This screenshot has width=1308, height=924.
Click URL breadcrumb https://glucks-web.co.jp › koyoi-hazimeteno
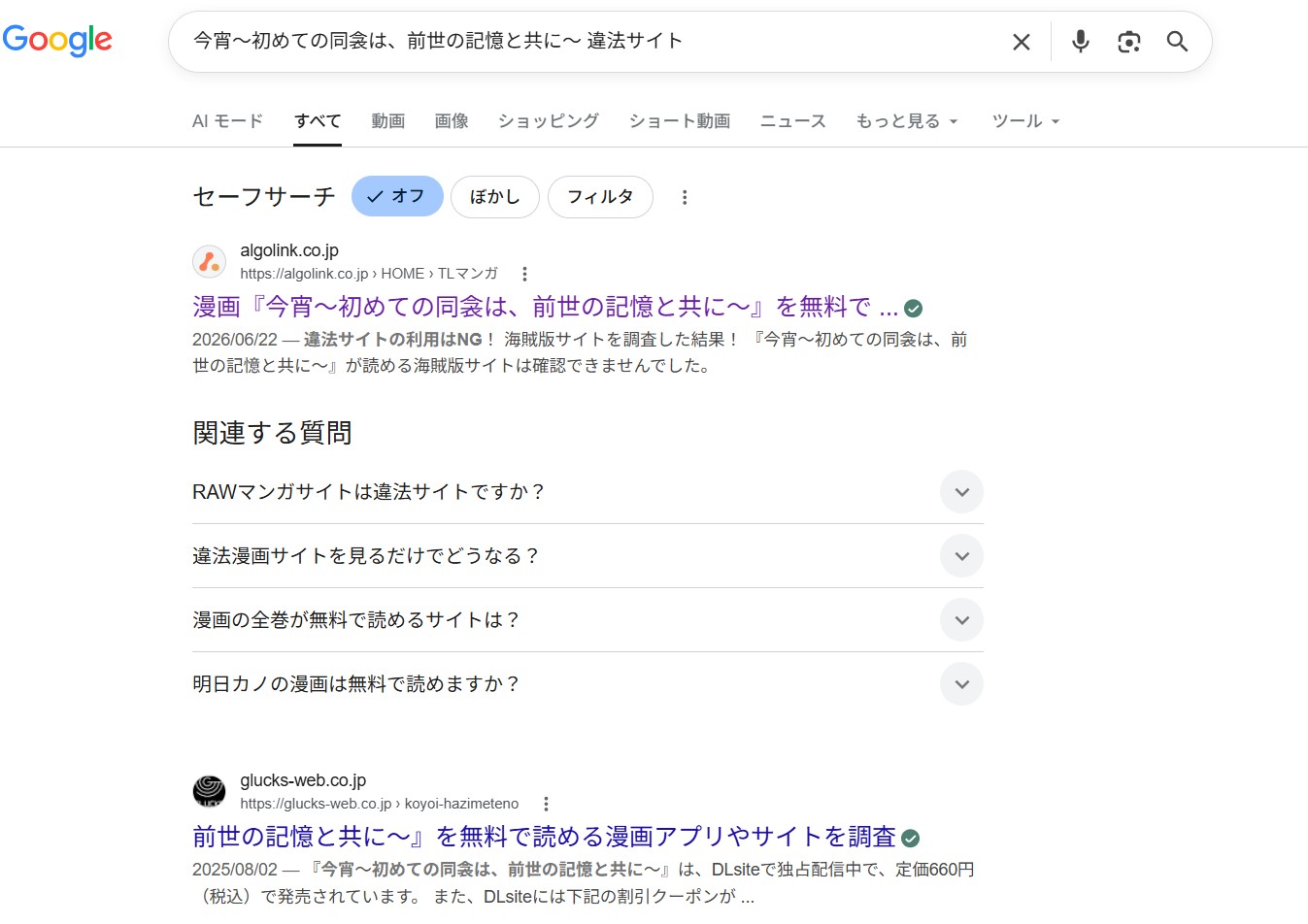380,804
